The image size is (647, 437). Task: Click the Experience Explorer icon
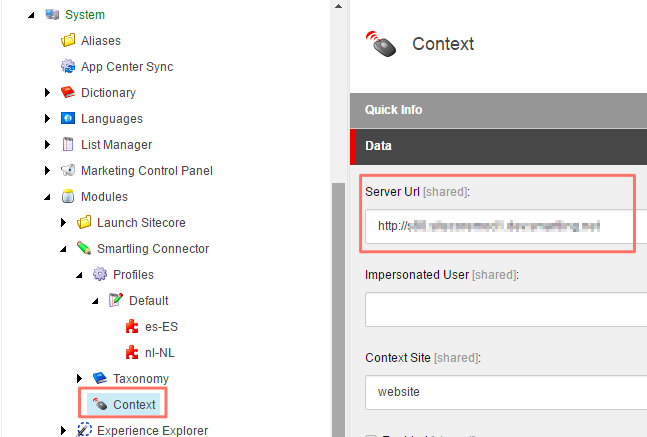(x=84, y=431)
